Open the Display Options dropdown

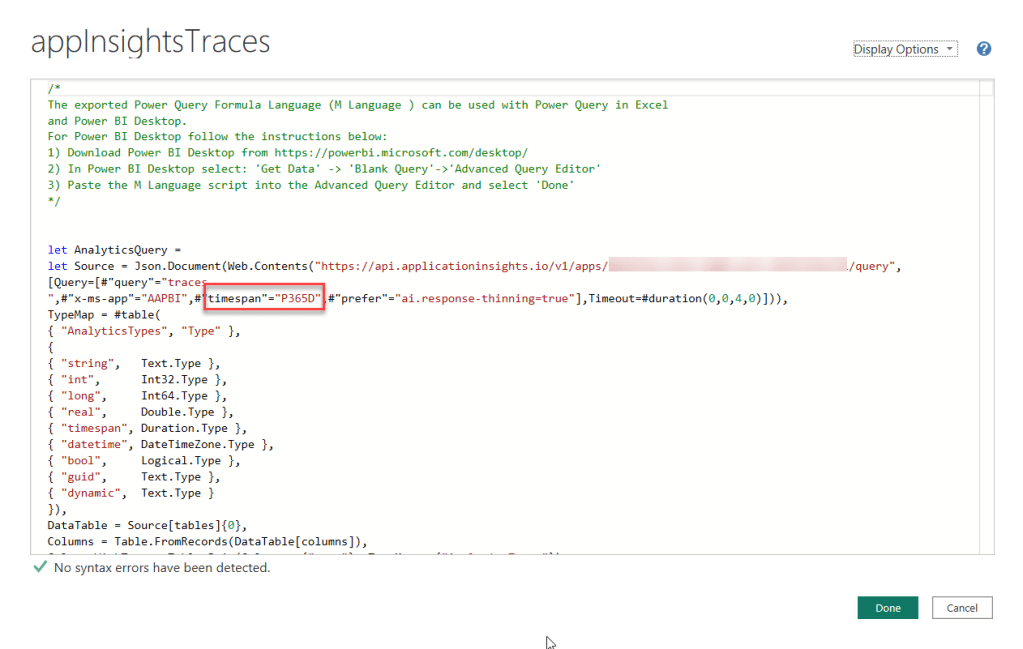pyautogui.click(x=904, y=49)
